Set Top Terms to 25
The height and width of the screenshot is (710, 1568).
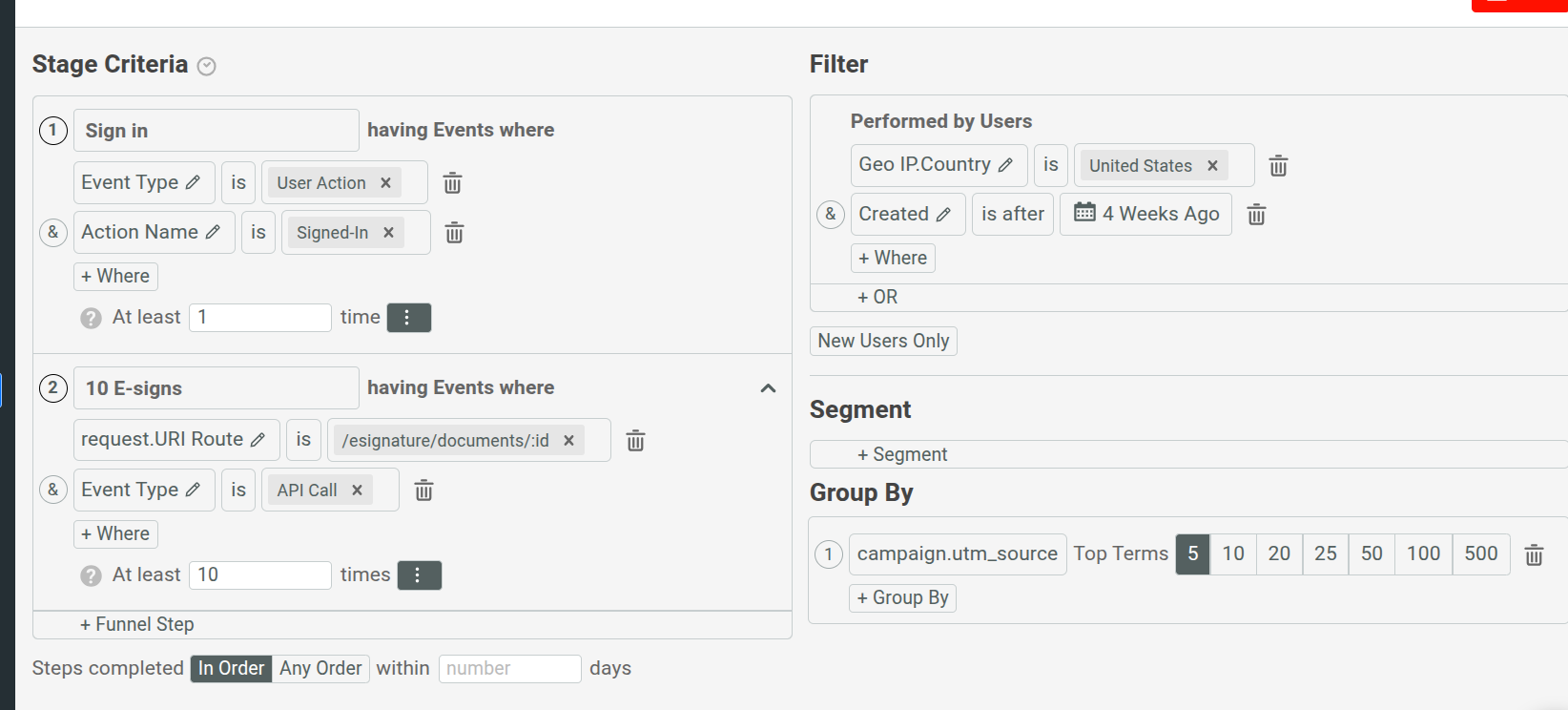(x=1326, y=554)
